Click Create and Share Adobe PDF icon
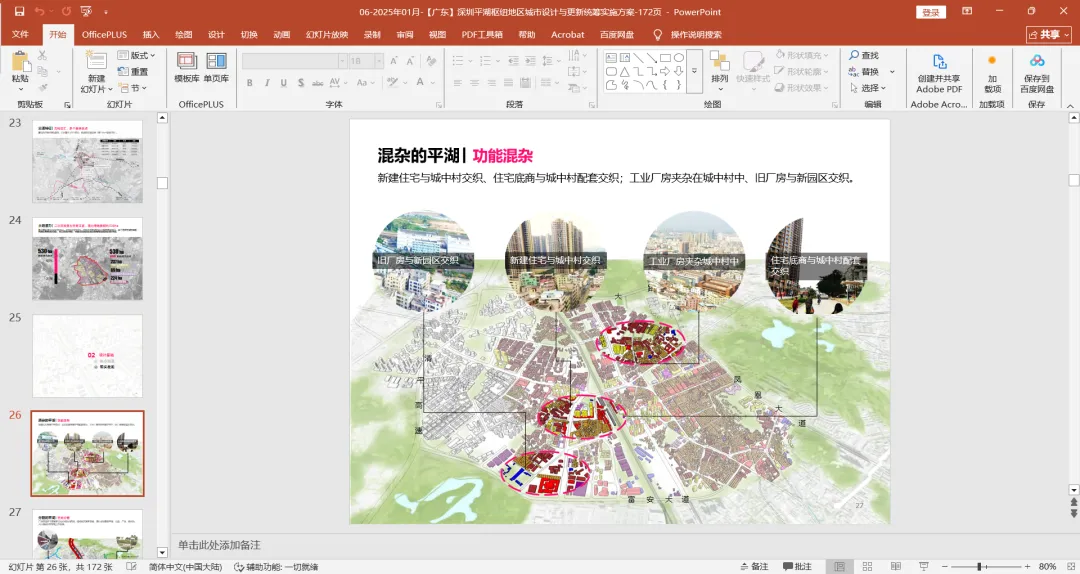 coord(939,63)
